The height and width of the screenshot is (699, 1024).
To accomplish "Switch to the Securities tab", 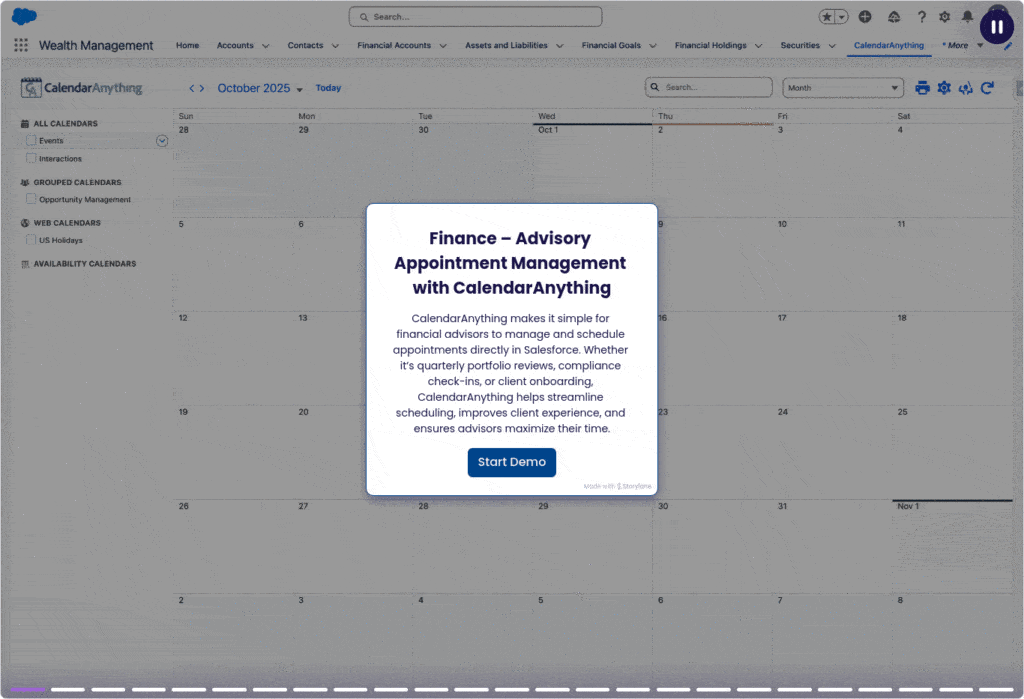I will (800, 45).
